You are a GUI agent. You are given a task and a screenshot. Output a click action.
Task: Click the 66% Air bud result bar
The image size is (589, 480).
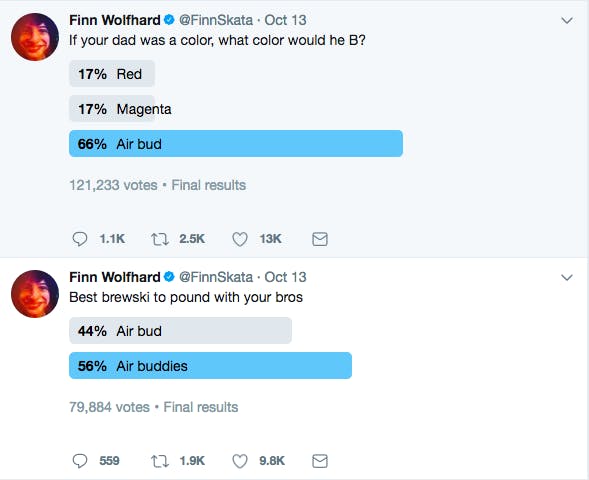click(236, 143)
